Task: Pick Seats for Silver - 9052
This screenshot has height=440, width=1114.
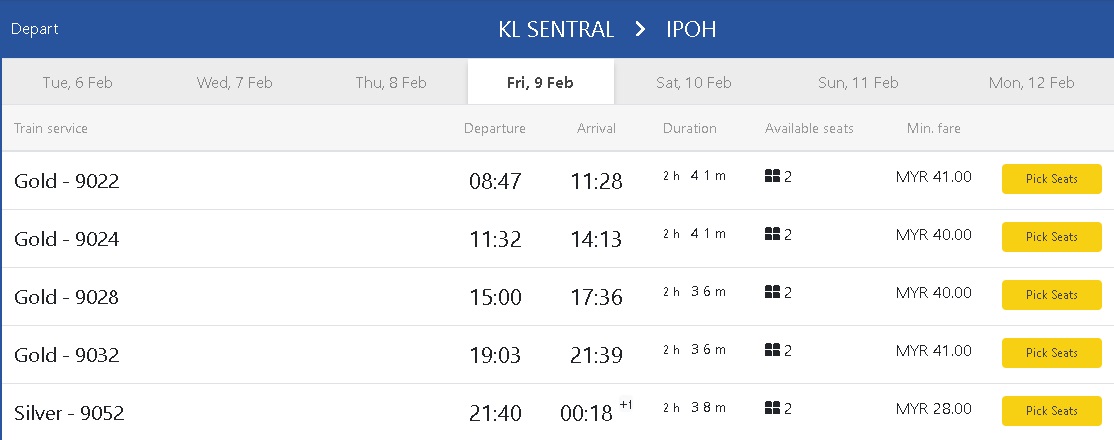Action: coord(1051,411)
